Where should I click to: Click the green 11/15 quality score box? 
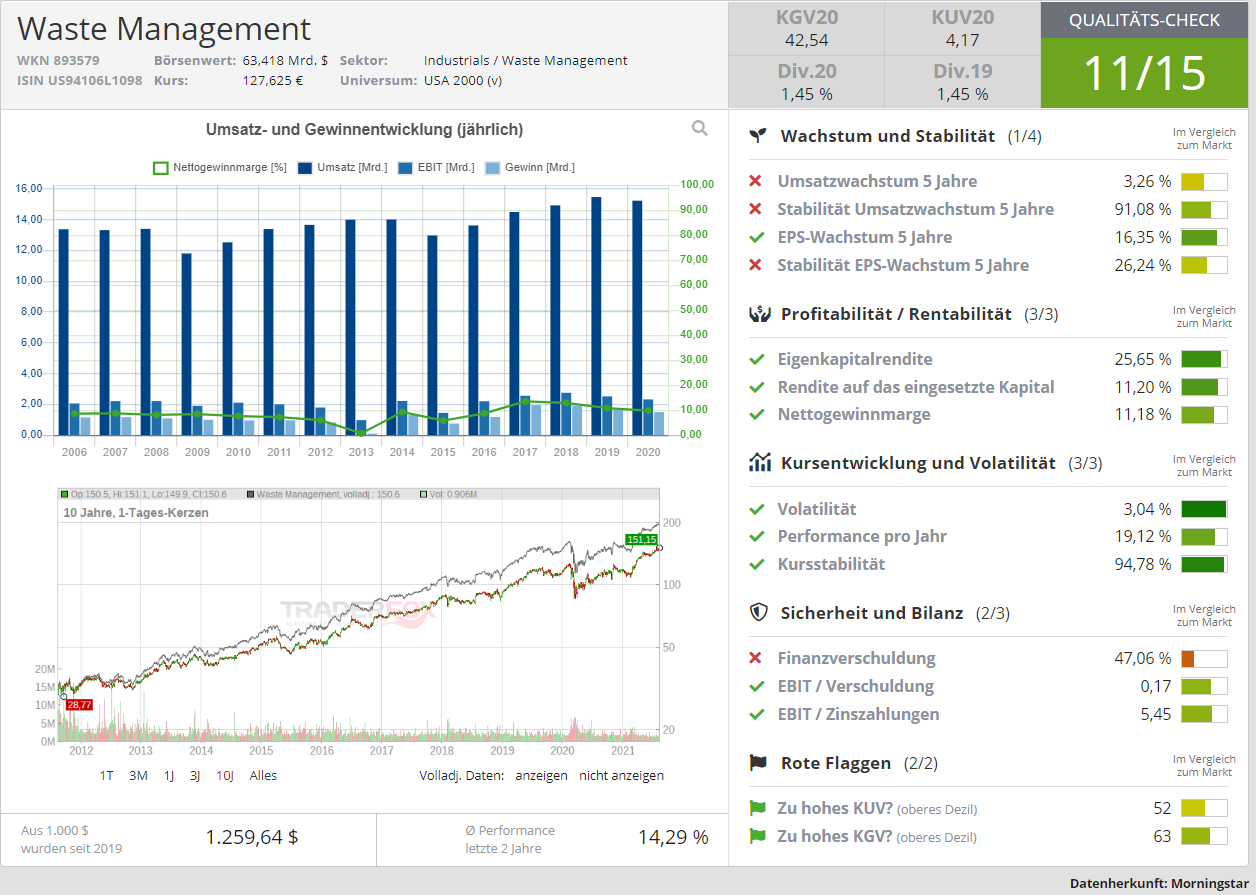coord(1144,73)
